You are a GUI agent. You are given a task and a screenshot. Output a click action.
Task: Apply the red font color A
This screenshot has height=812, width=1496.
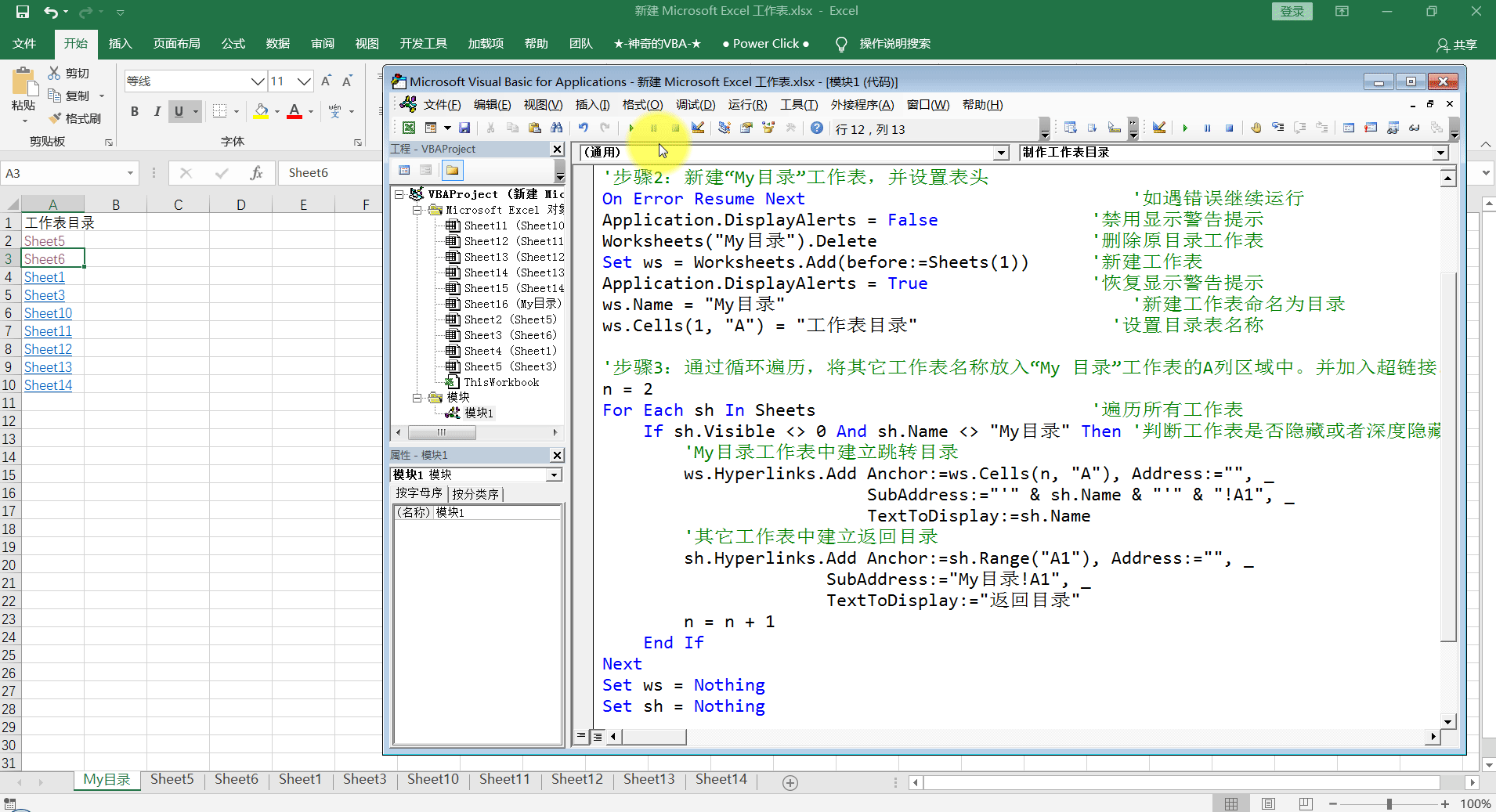tap(295, 111)
